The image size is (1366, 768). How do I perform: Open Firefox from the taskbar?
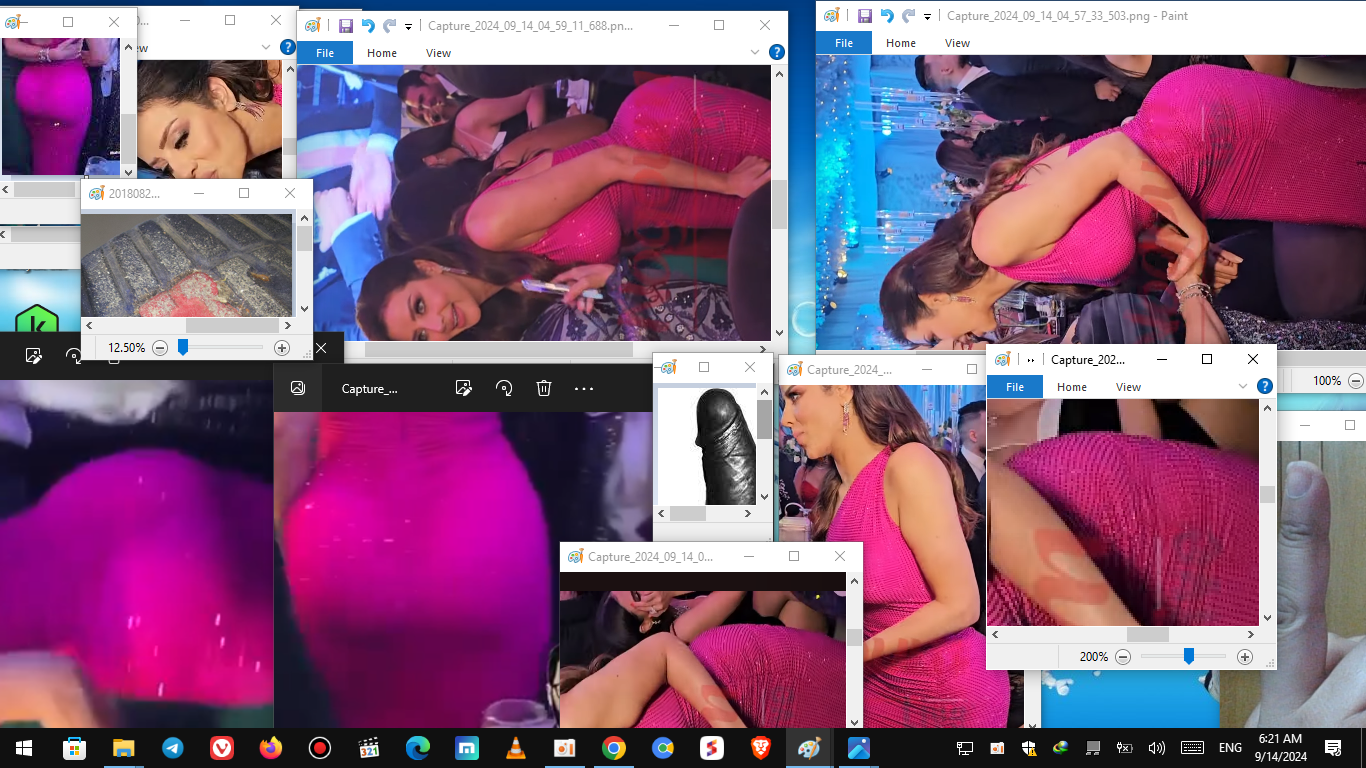point(270,748)
